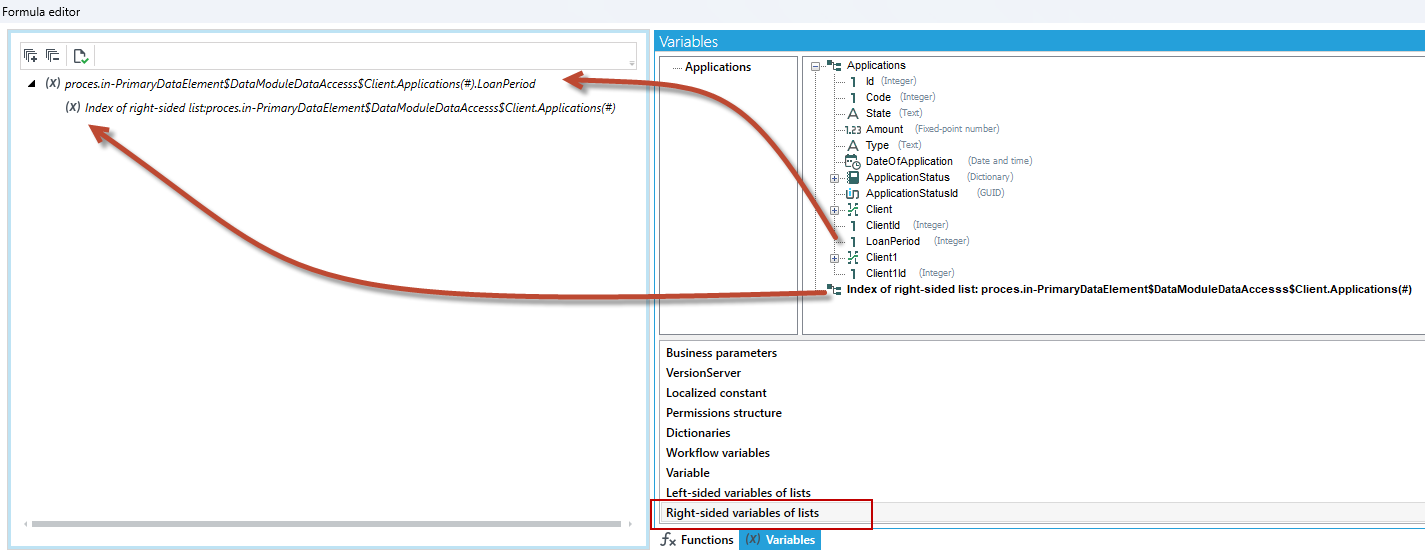Click the relation icon next to Client1

pos(853,257)
